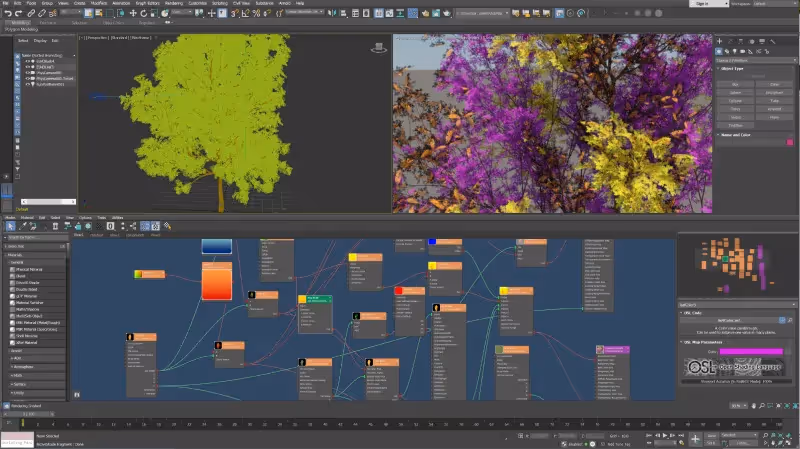Click the Sphere primitive button
Screen dimensions: 800x449
pyautogui.click(x=735, y=92)
